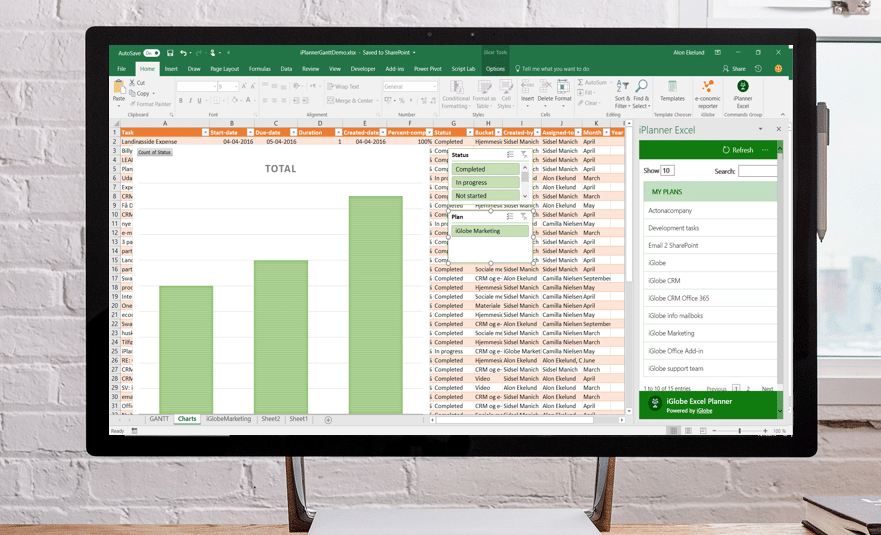Image resolution: width=881 pixels, height=535 pixels.
Task: Open the General number format dropdown
Action: [x=435, y=87]
